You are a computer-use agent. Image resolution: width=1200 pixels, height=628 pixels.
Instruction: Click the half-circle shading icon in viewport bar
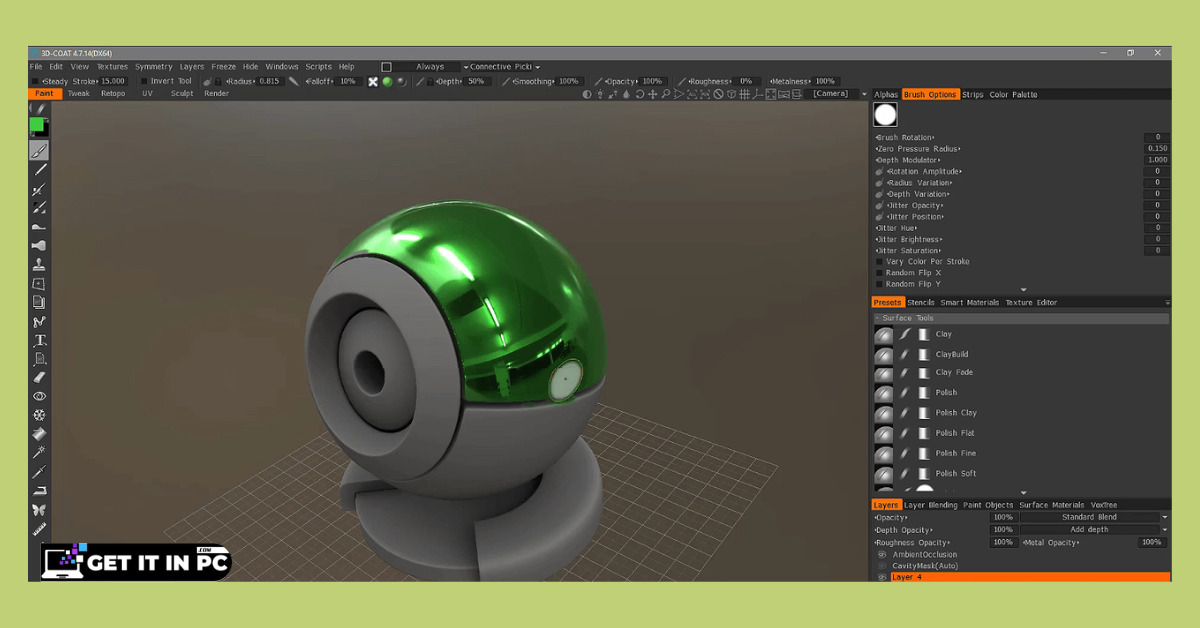click(587, 94)
